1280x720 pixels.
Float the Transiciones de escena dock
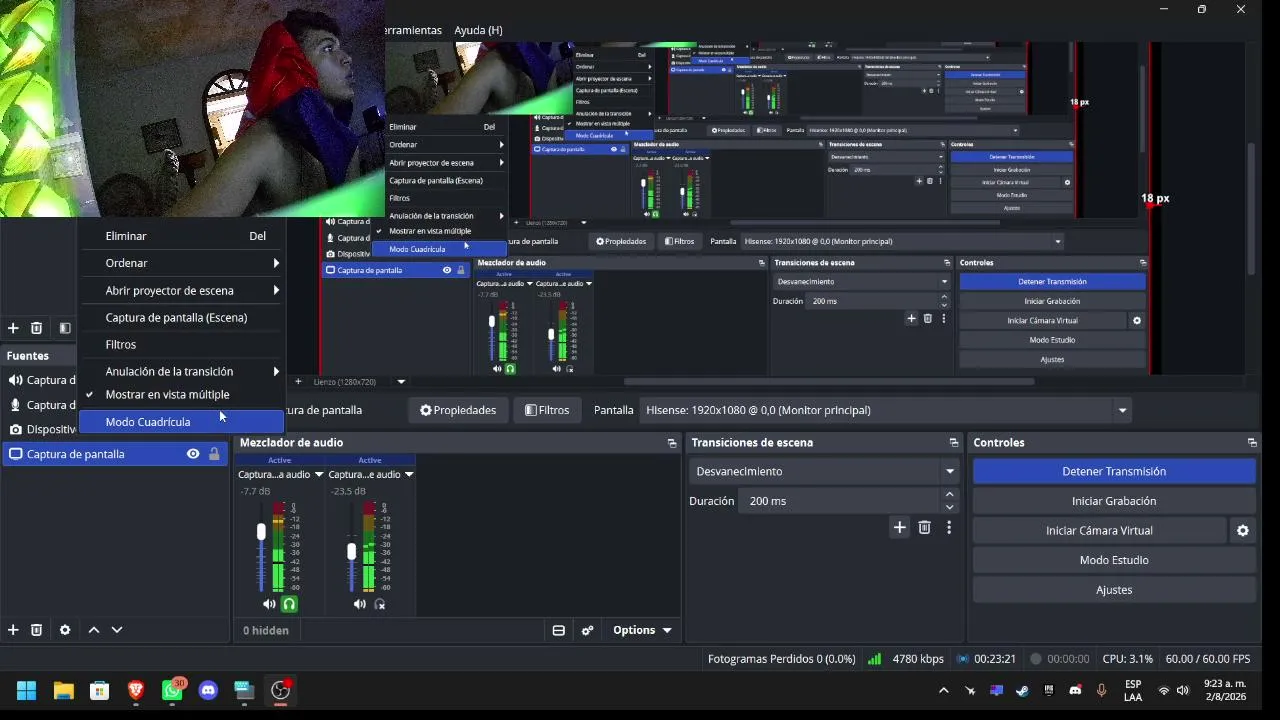tap(954, 443)
